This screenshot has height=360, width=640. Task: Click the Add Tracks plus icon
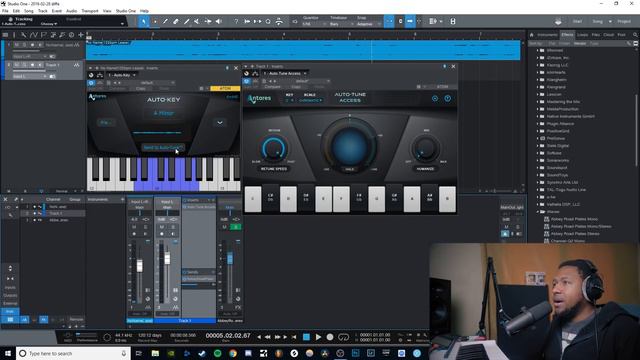click(x=81, y=35)
